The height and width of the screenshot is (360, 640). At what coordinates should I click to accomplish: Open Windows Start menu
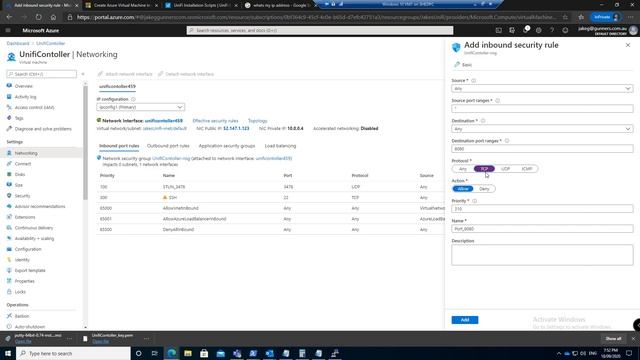(x=8, y=353)
